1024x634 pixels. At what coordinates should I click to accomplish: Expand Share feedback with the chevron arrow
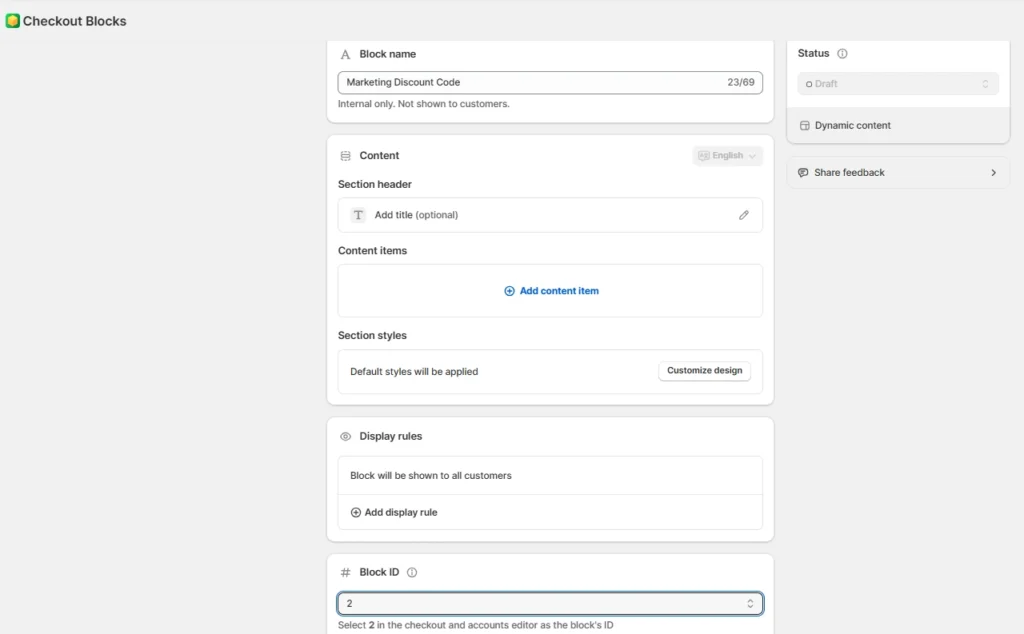click(x=993, y=173)
